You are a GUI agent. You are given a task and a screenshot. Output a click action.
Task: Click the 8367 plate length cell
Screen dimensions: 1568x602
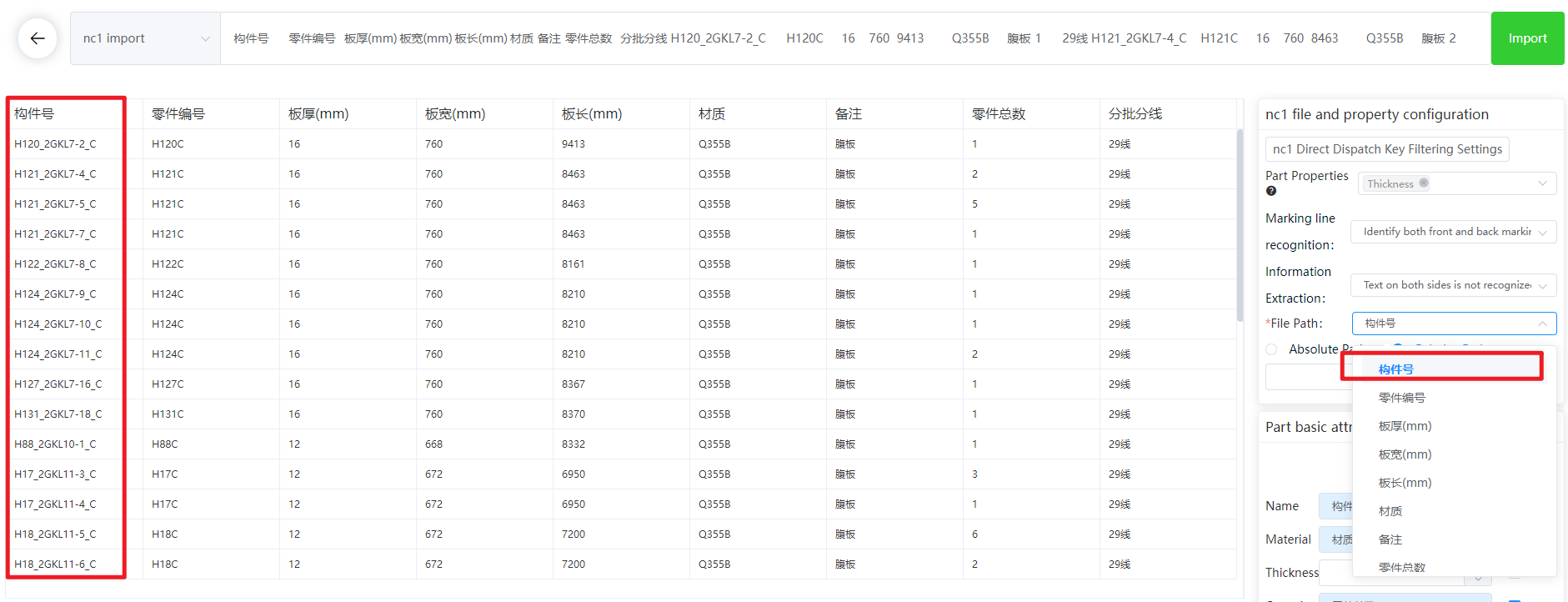pos(621,384)
